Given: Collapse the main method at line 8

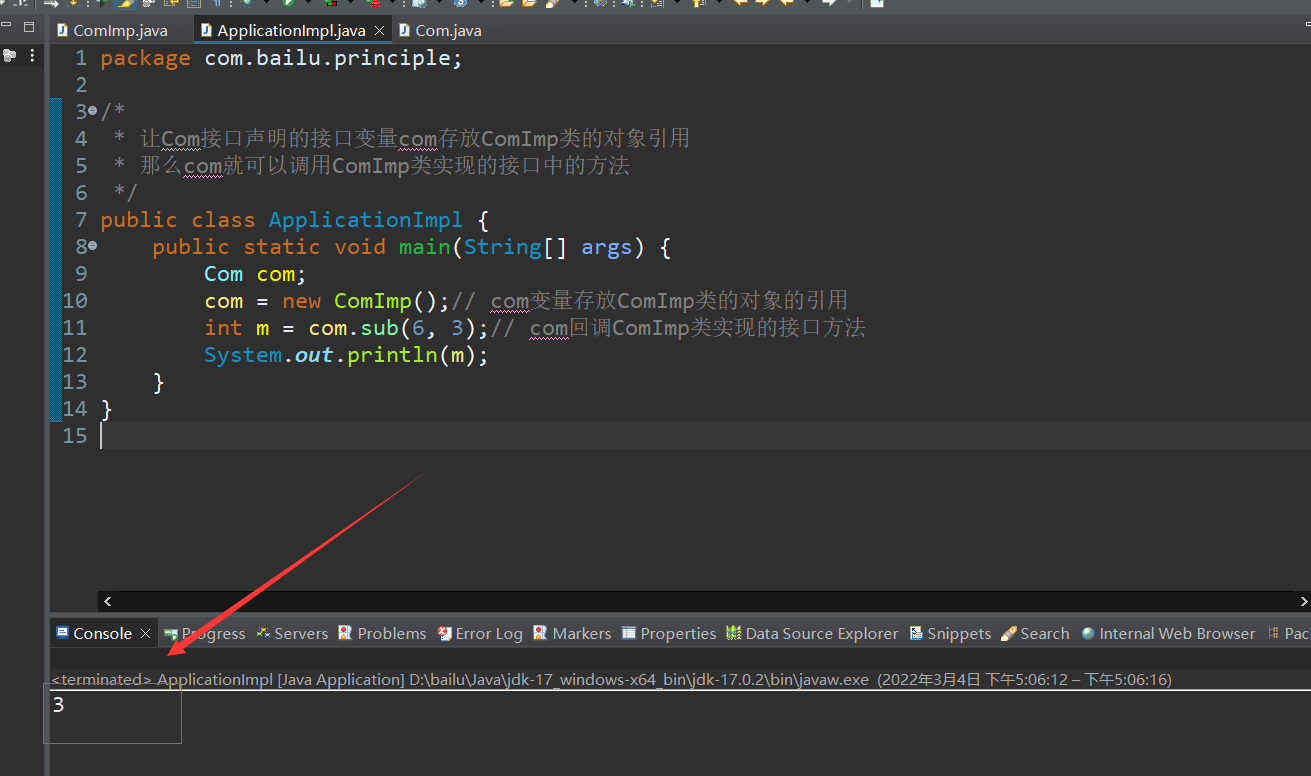Looking at the screenshot, I should (93, 246).
